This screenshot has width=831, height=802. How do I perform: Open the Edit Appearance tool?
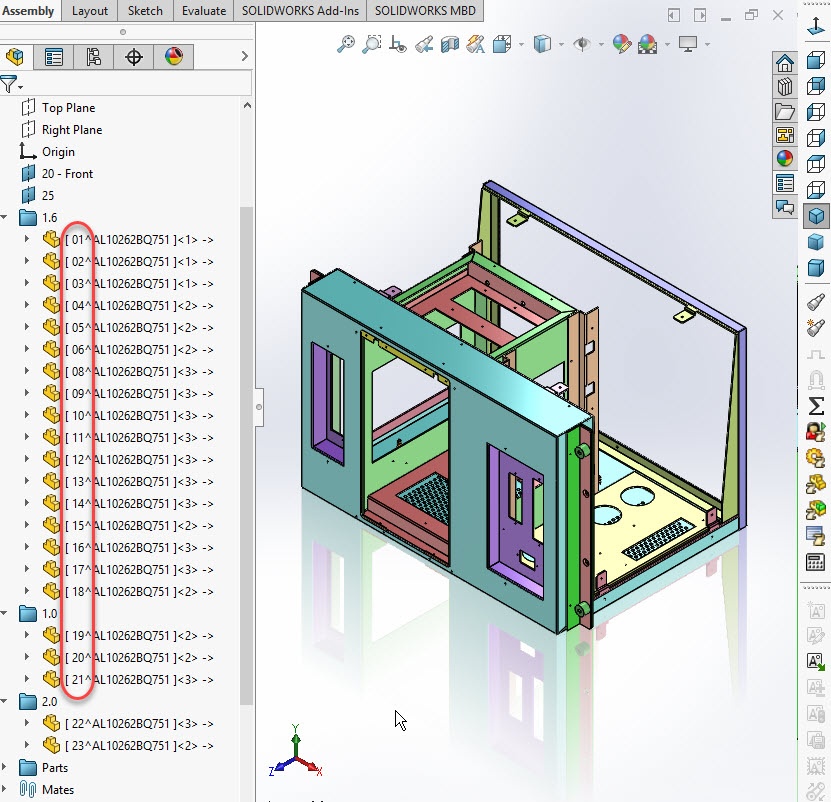tap(622, 44)
